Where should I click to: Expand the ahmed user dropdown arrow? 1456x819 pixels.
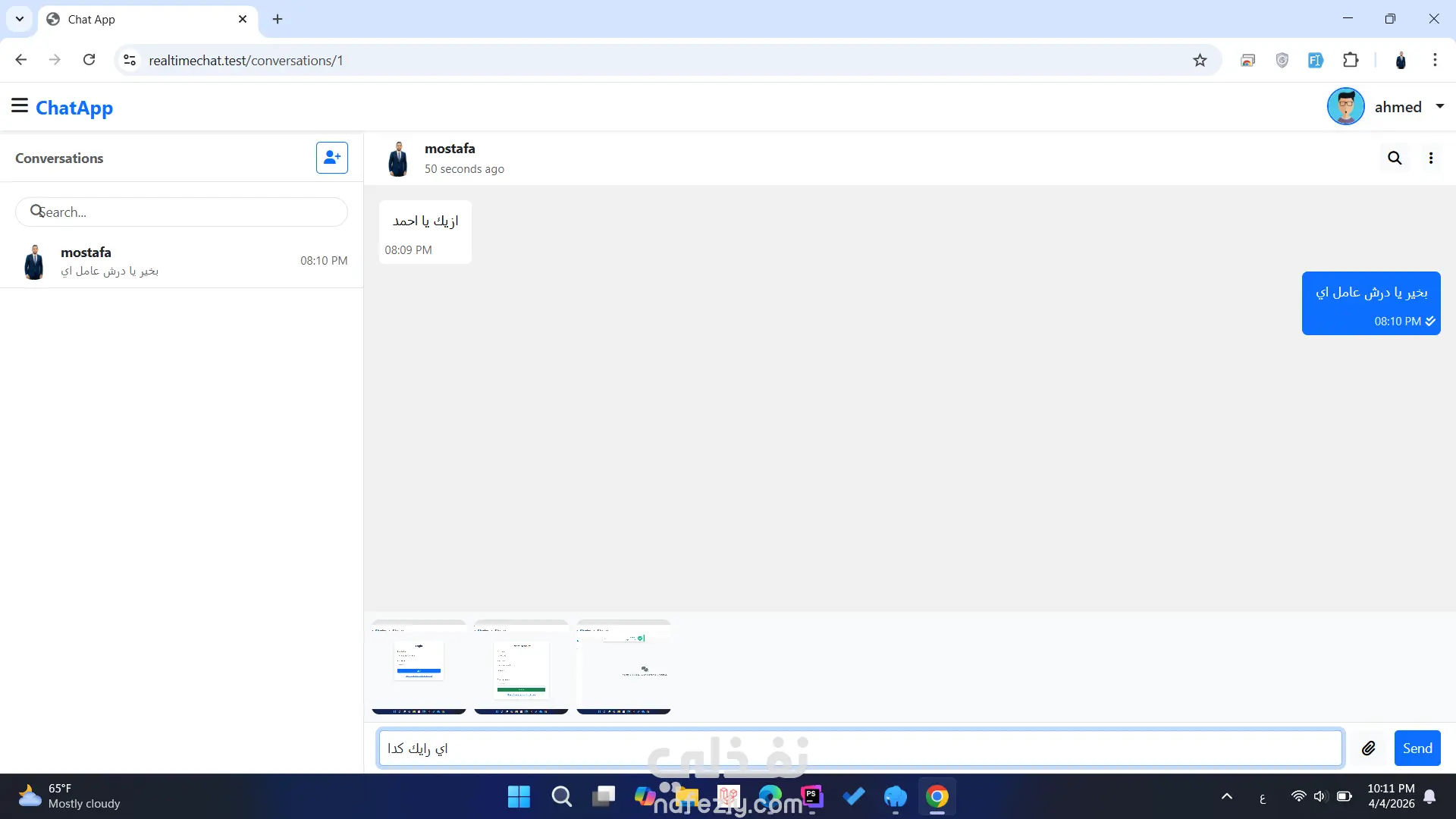click(1440, 107)
